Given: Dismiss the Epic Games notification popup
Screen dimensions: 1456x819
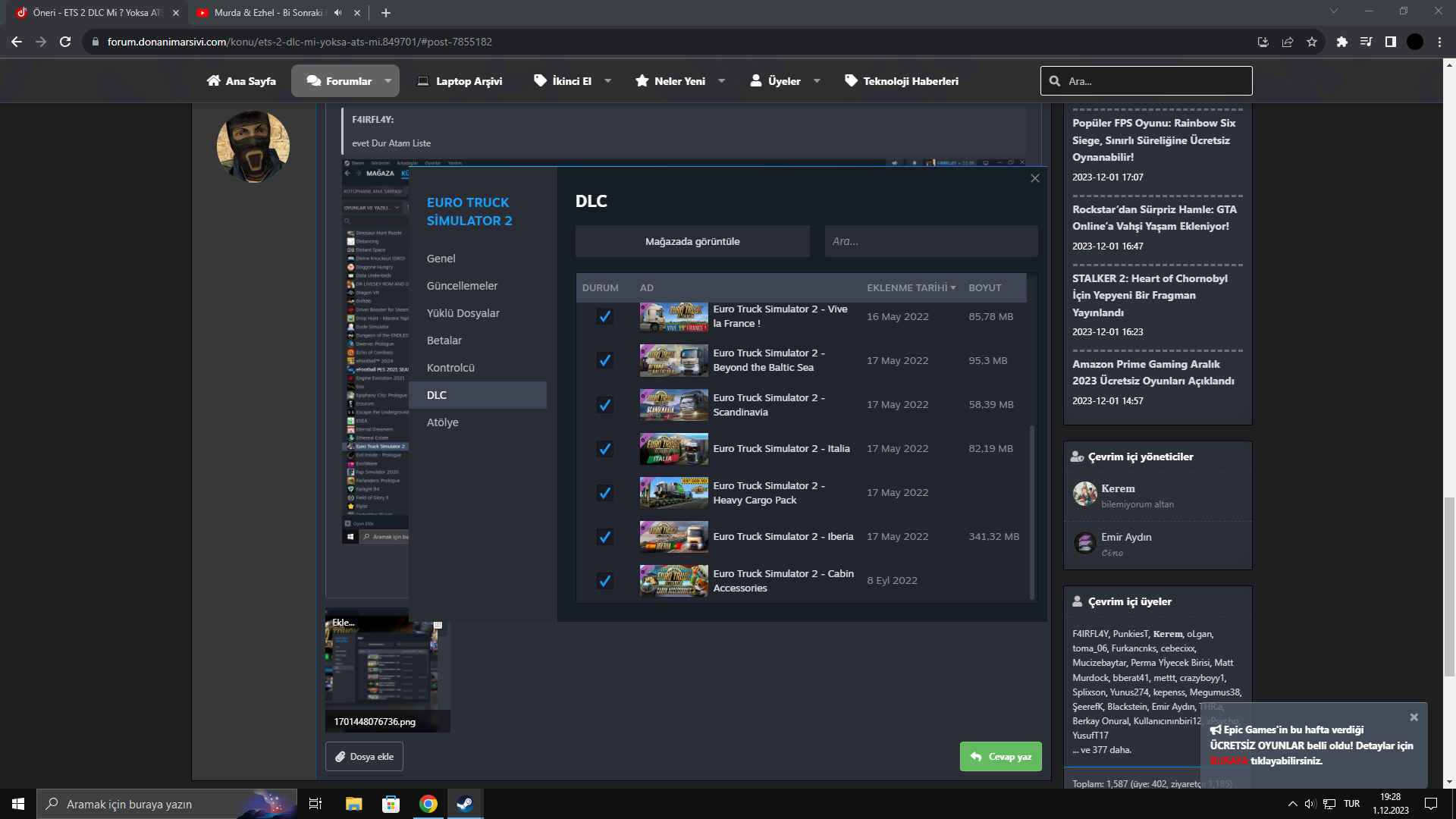Looking at the screenshot, I should coord(1414,717).
